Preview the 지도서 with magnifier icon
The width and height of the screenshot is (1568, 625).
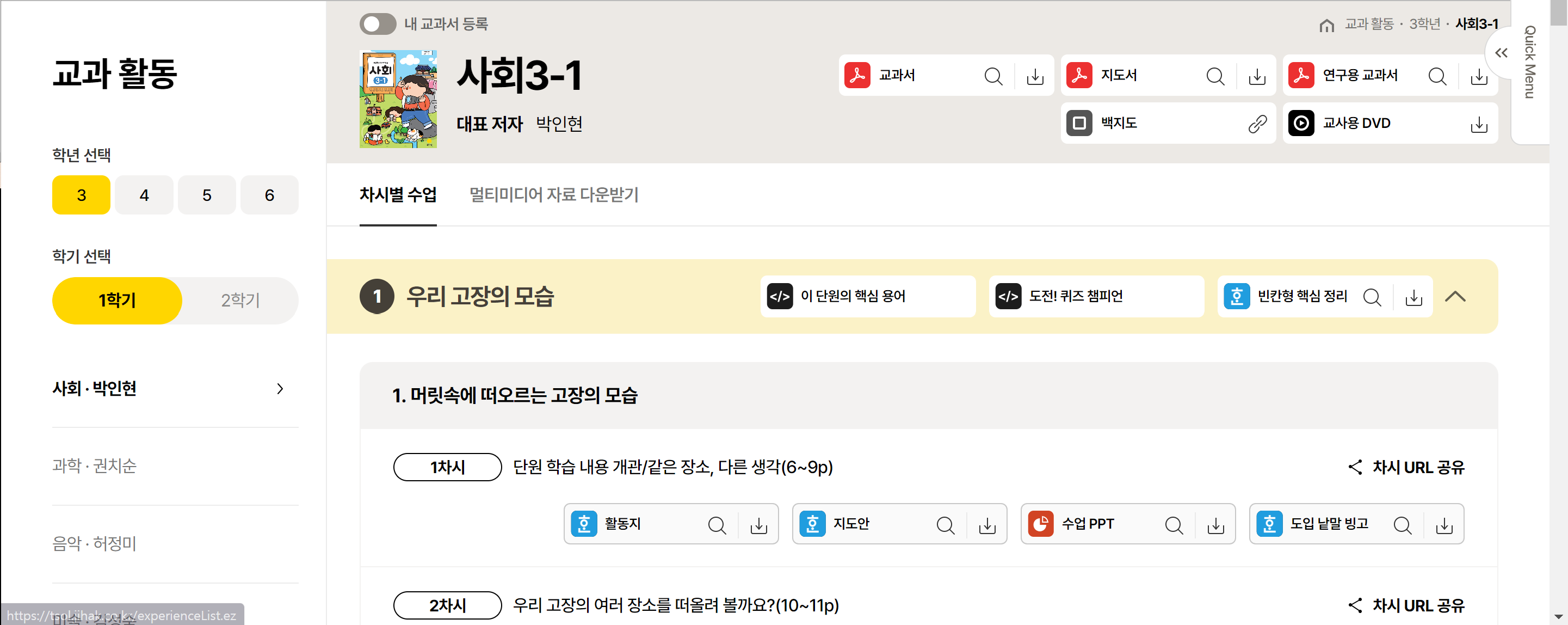coord(1215,76)
